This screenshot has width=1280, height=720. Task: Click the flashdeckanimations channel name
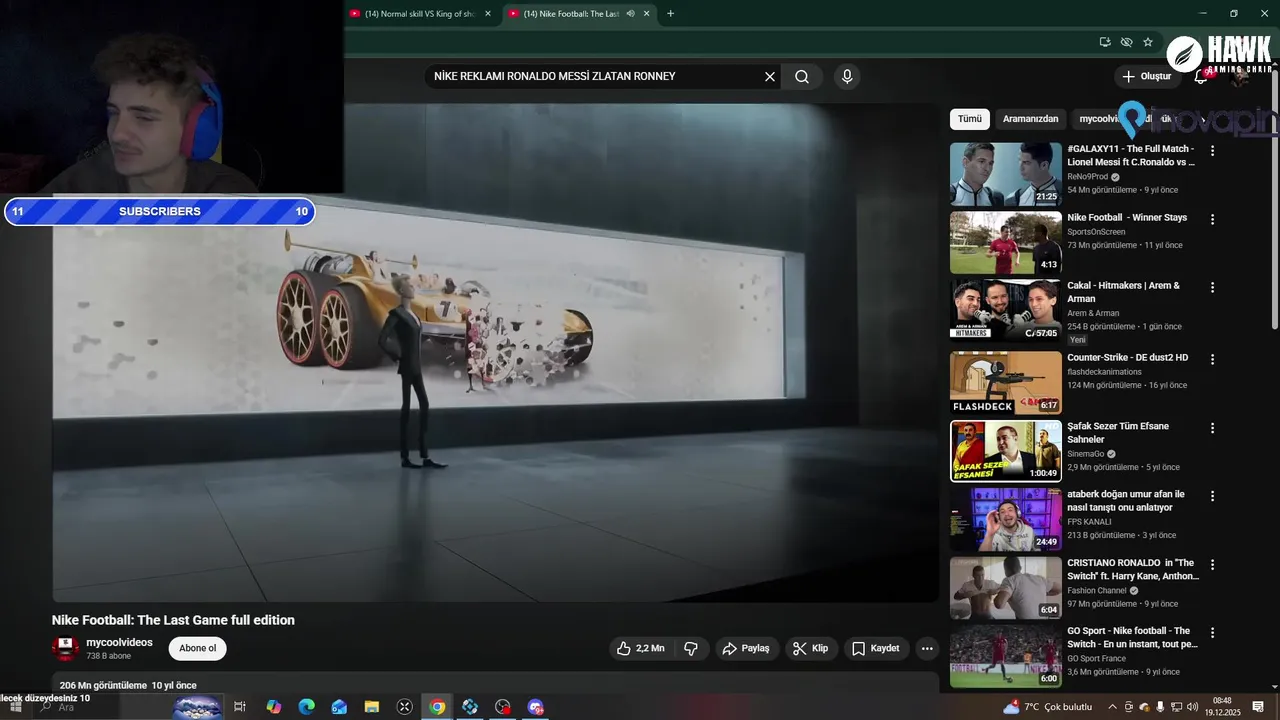point(1104,372)
